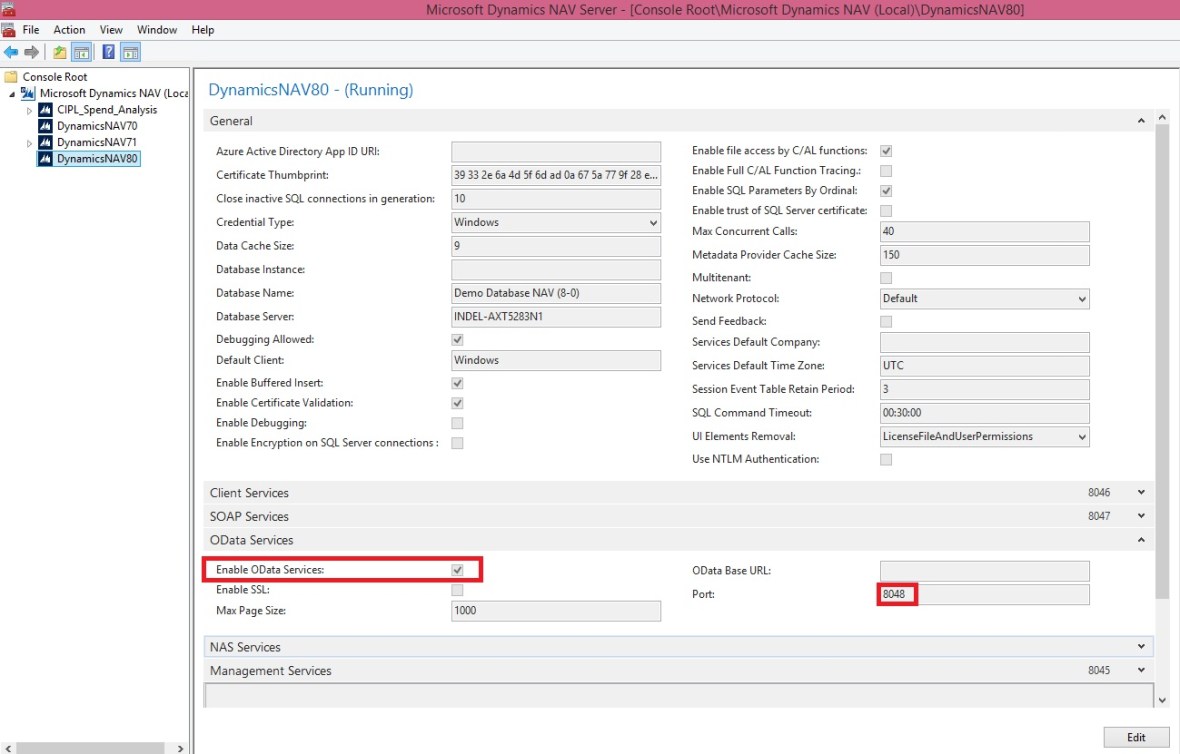The width and height of the screenshot is (1180, 754).
Task: Open the Action menu
Action: click(69, 29)
